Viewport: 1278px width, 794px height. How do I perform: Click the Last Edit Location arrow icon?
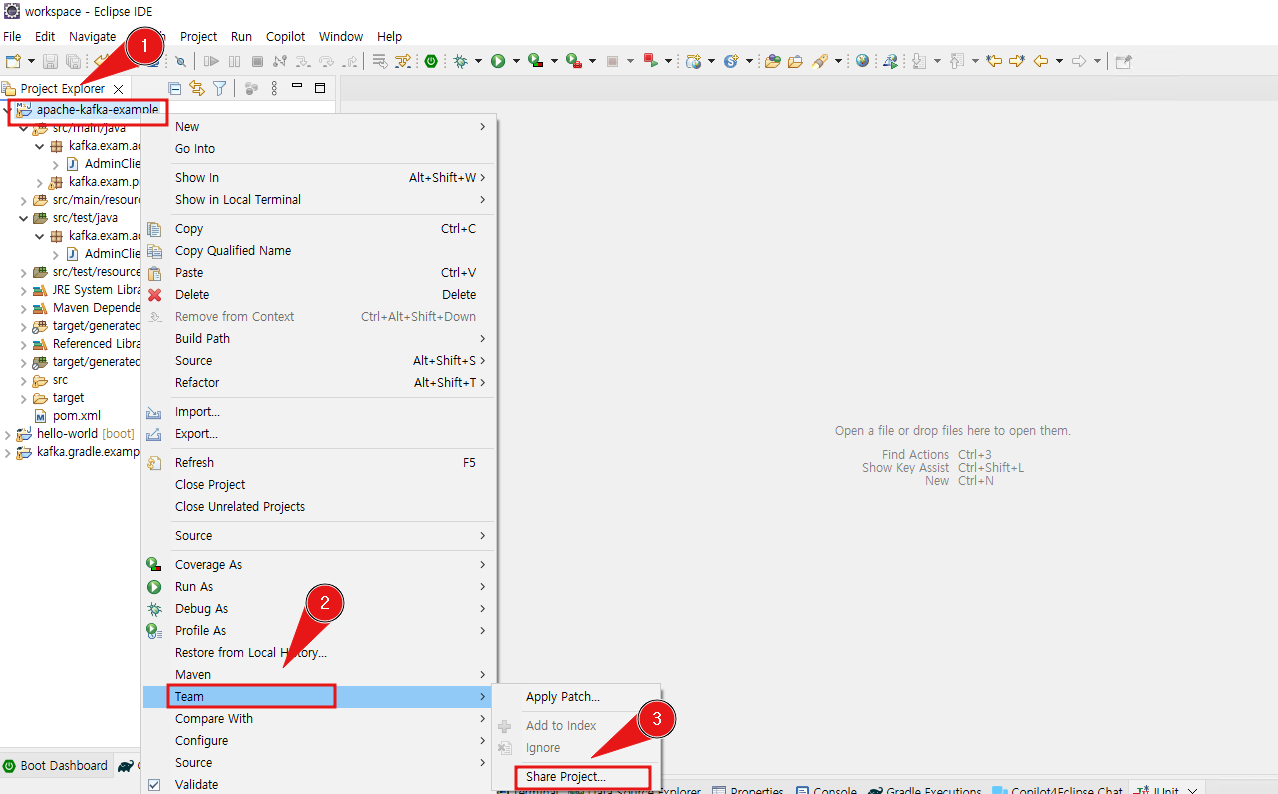994,61
